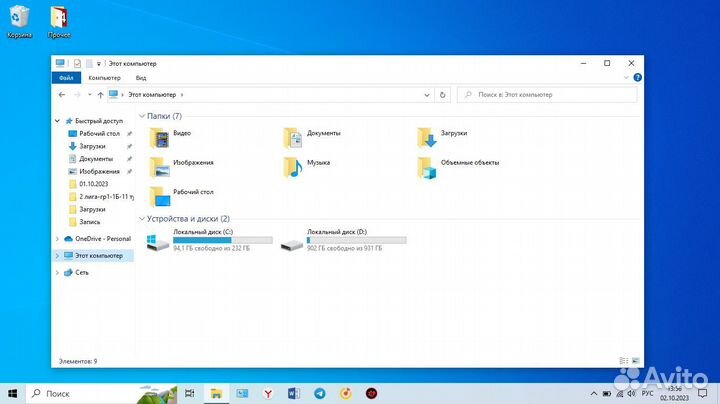Open the Файл menu
720x404 pixels.
[x=66, y=77]
